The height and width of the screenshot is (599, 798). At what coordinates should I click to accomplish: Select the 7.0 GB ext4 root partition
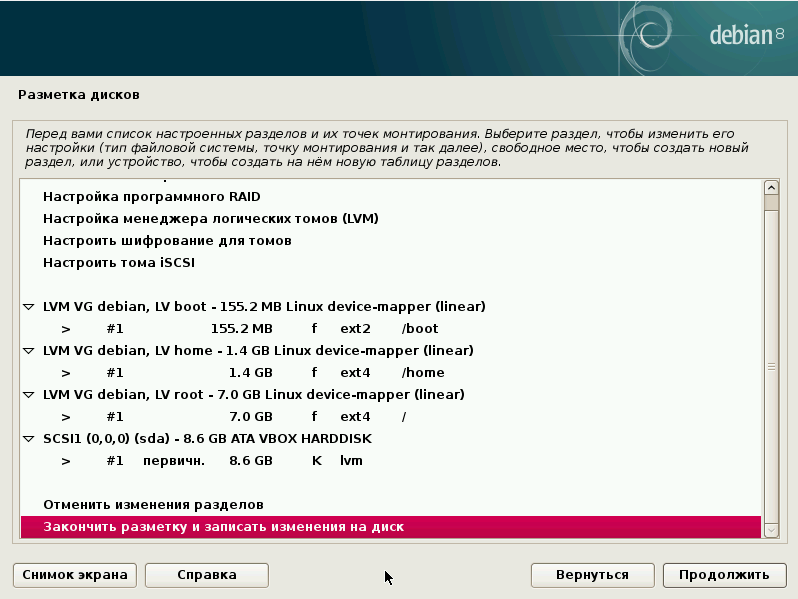pyautogui.click(x=250, y=417)
